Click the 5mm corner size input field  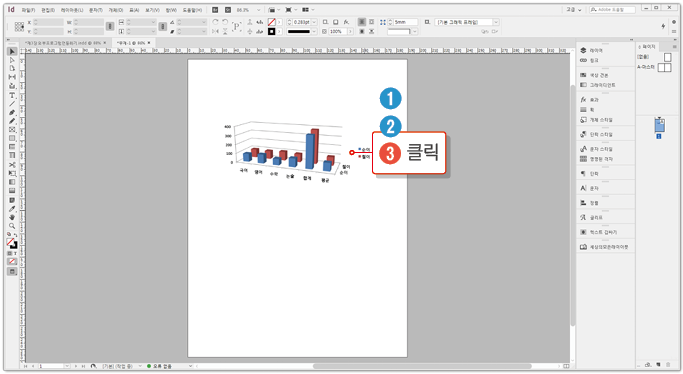coord(405,22)
